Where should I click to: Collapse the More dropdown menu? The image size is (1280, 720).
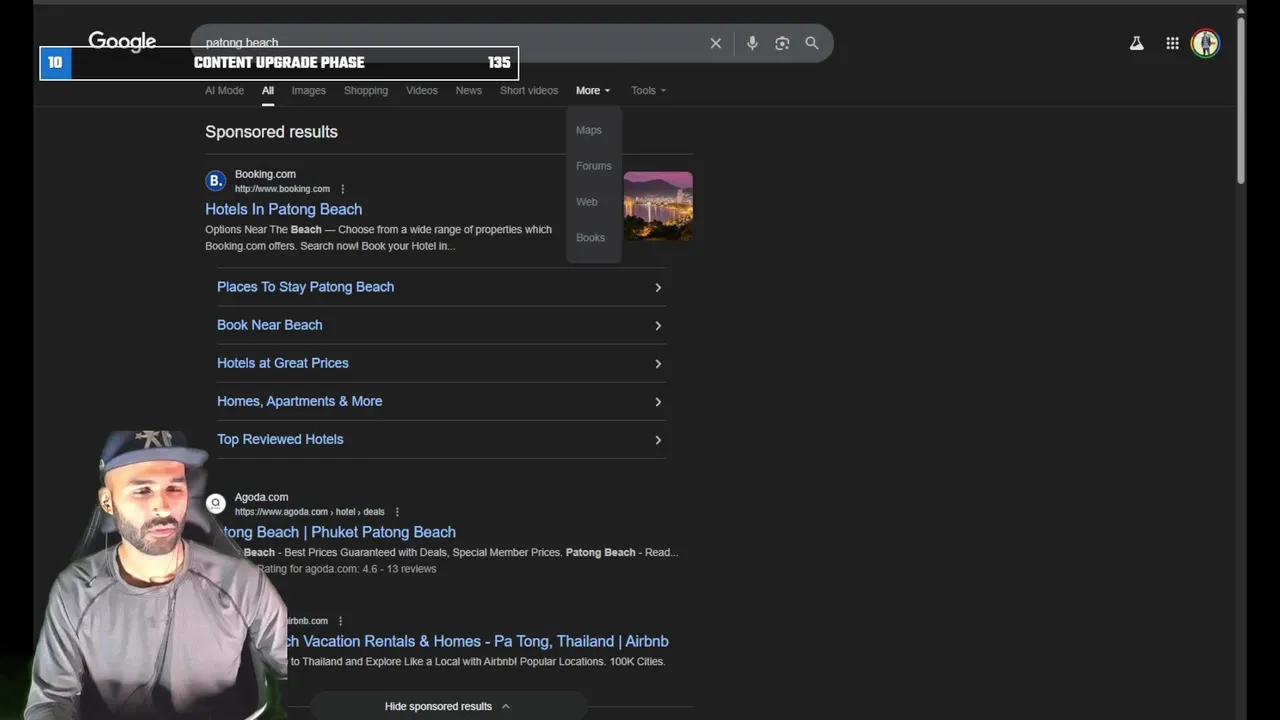(x=592, y=90)
